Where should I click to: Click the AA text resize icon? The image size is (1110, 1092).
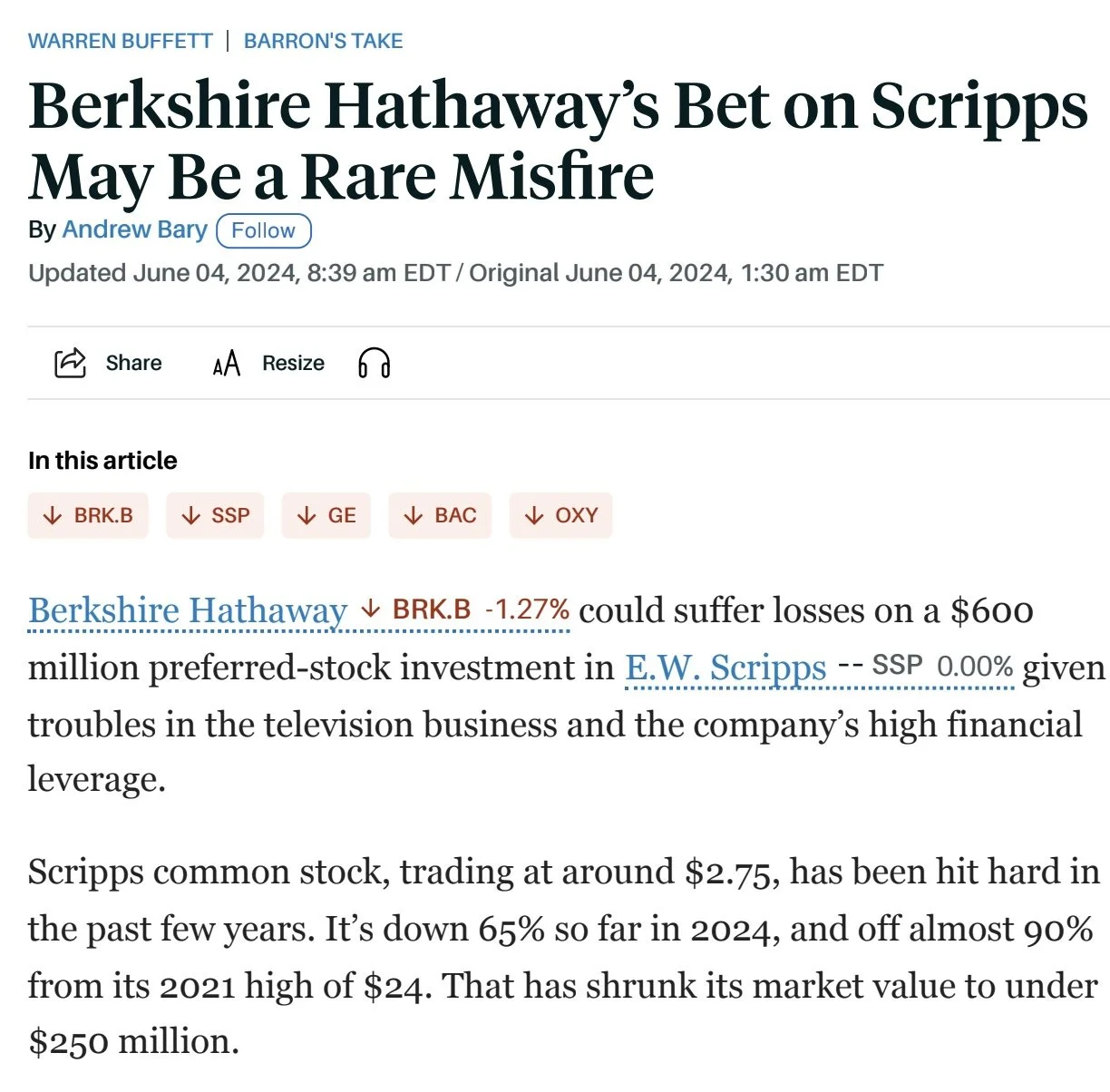pyautogui.click(x=227, y=364)
